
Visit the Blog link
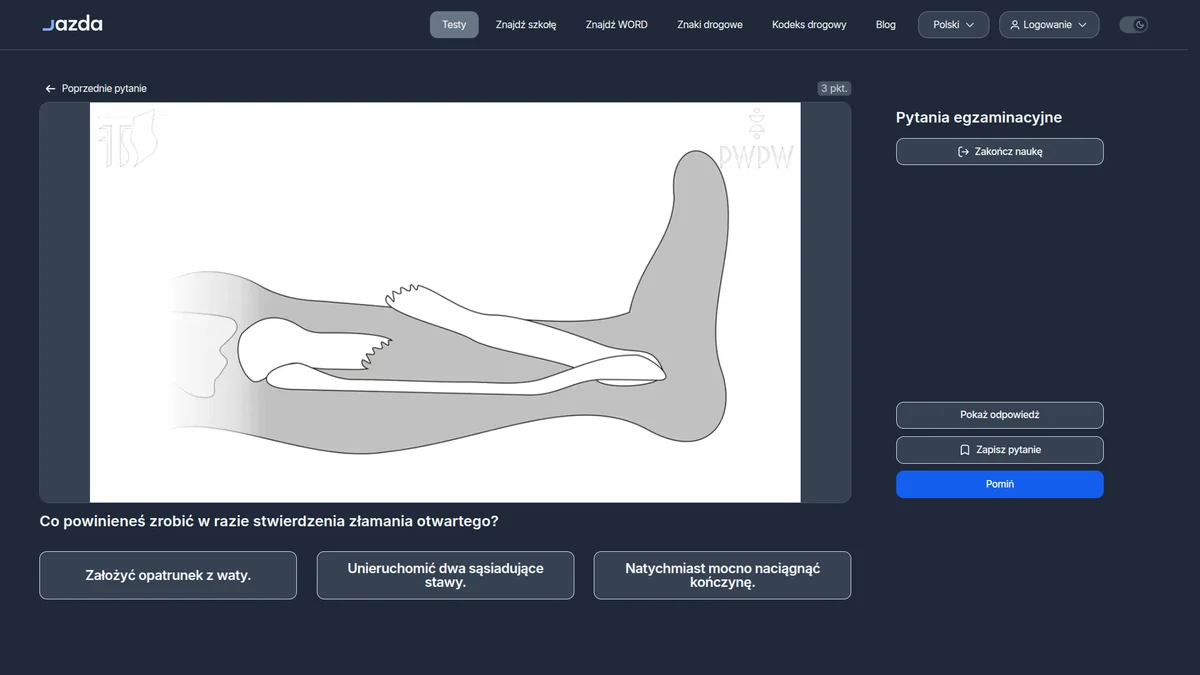pyautogui.click(x=886, y=25)
